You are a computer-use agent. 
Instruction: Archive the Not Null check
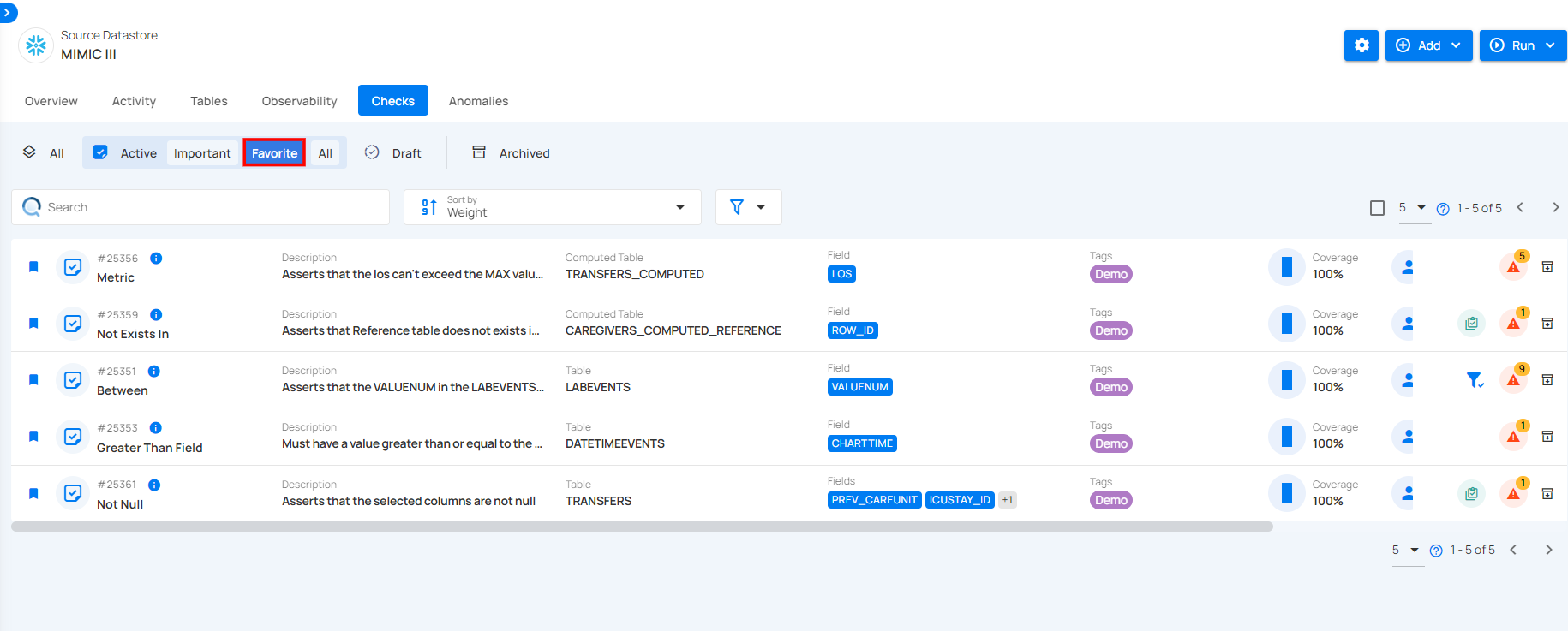point(1547,493)
